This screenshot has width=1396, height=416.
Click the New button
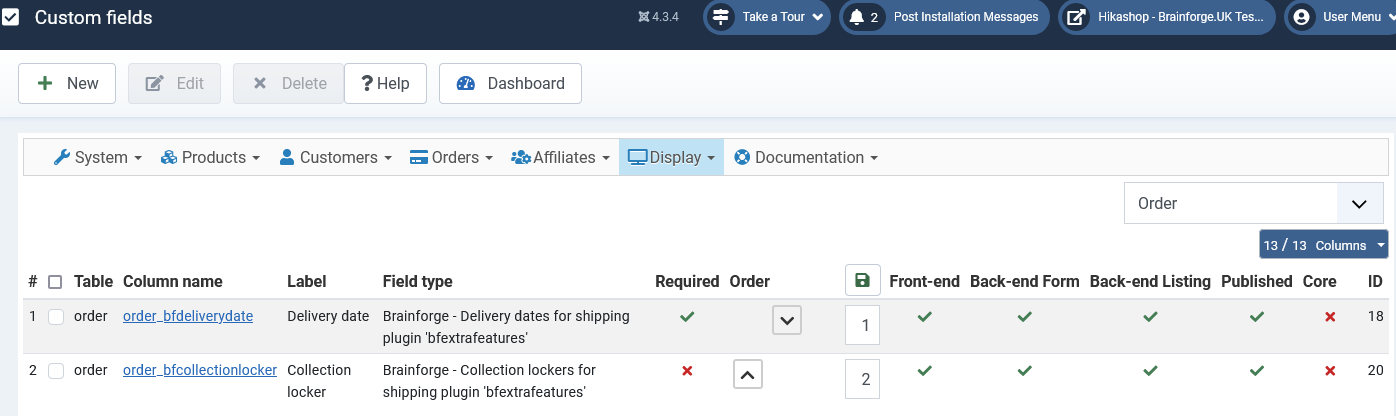67,84
